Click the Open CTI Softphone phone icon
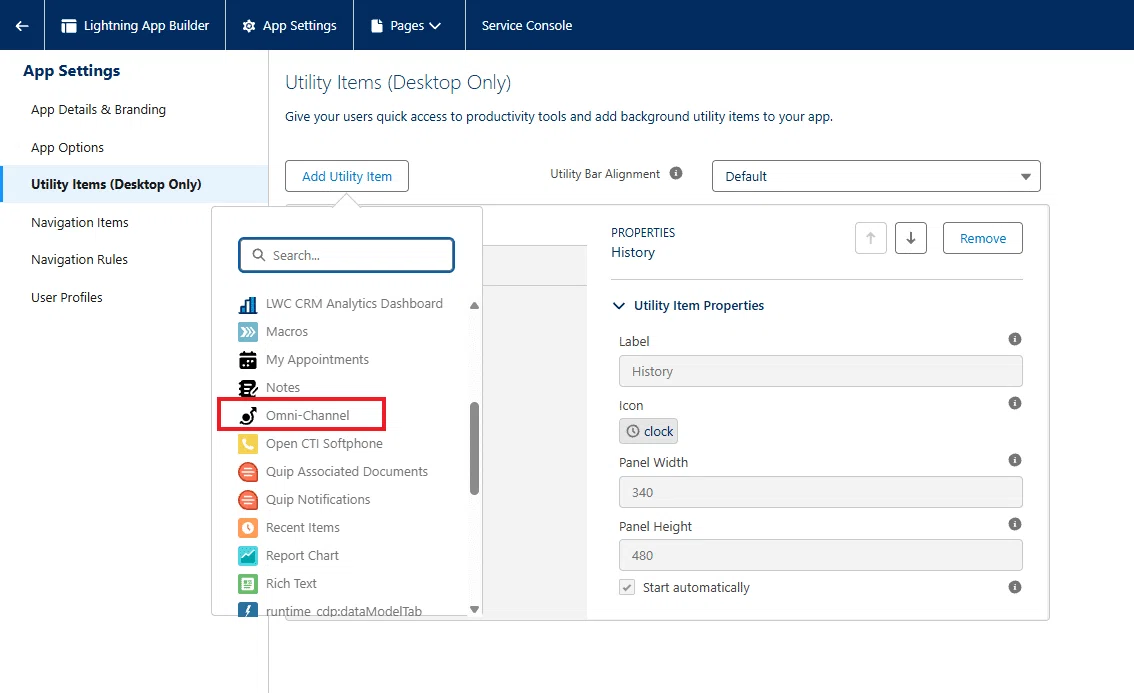Screen dimensions: 1134x693 [x=248, y=444]
